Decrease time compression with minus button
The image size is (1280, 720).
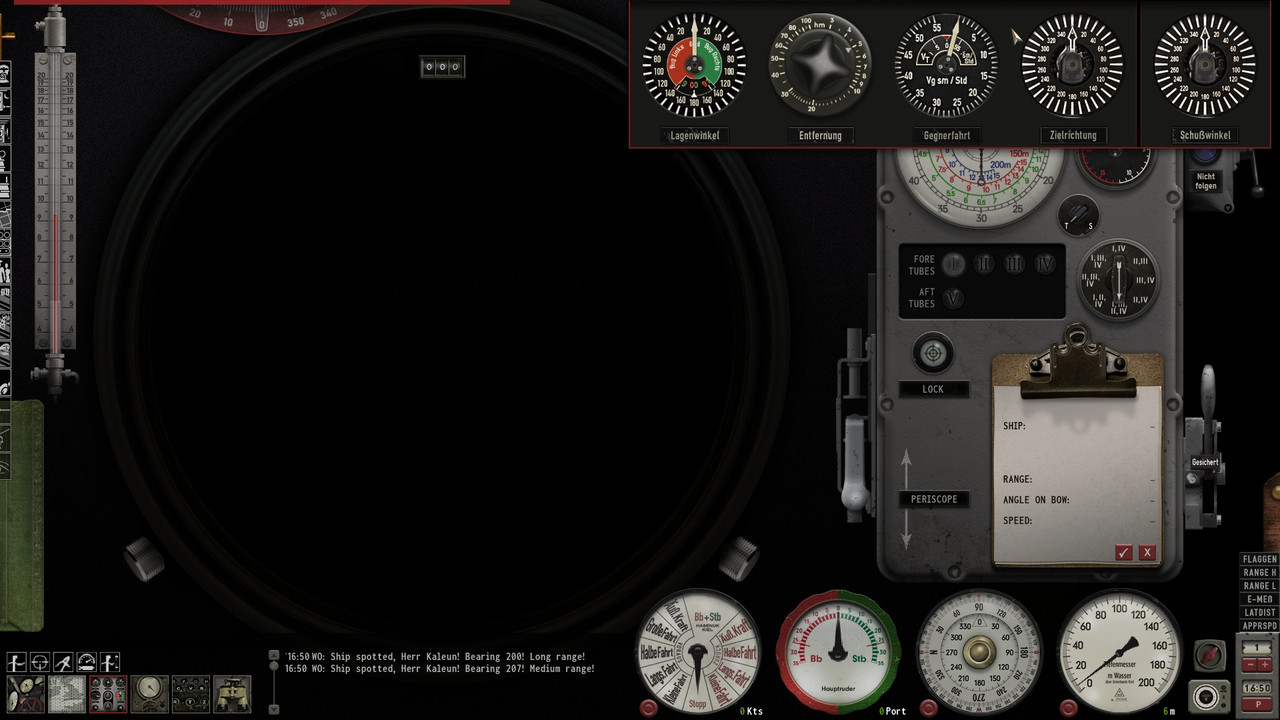pyautogui.click(x=1249, y=664)
